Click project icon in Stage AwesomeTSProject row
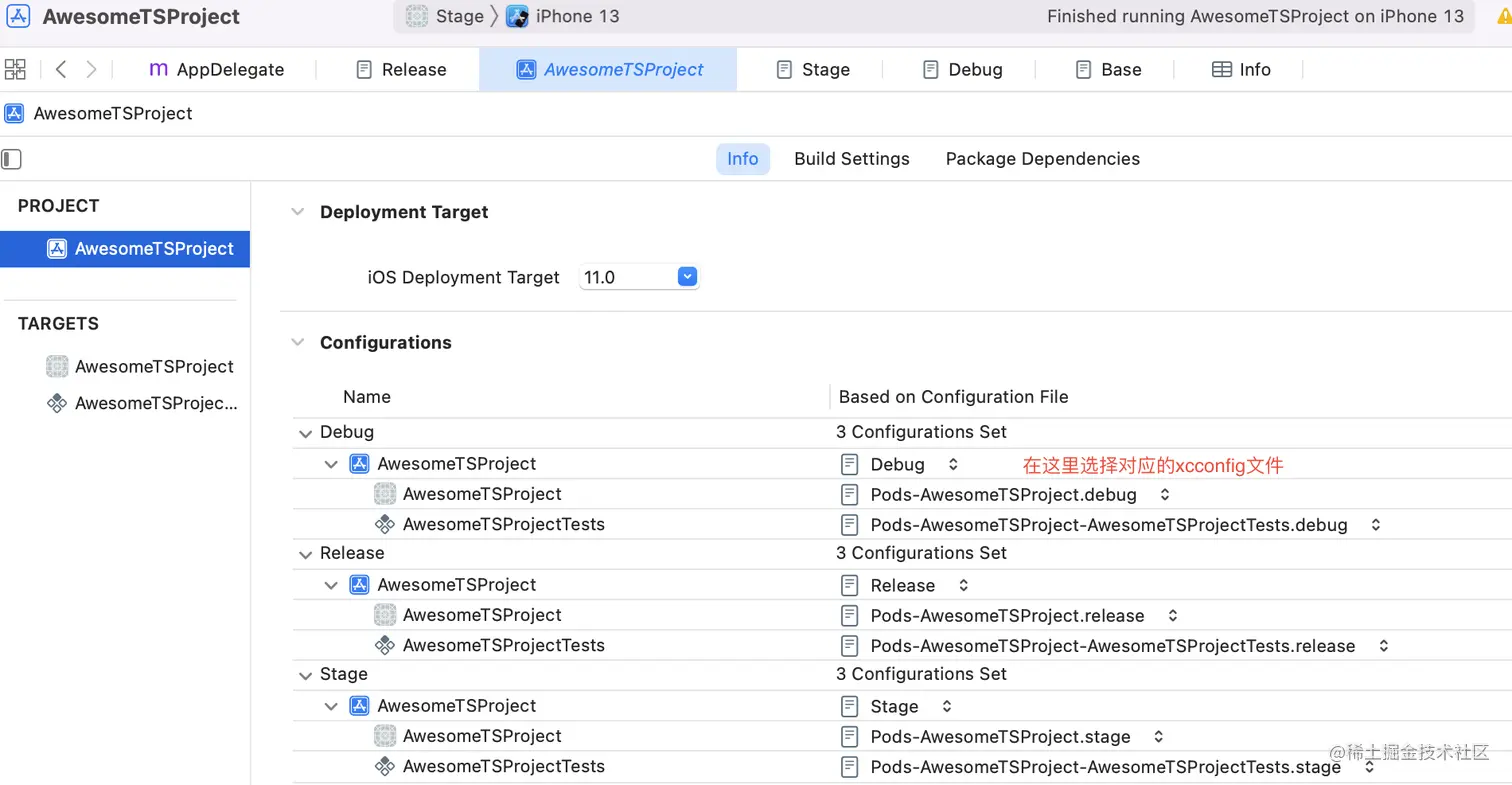1512x785 pixels. click(x=359, y=706)
